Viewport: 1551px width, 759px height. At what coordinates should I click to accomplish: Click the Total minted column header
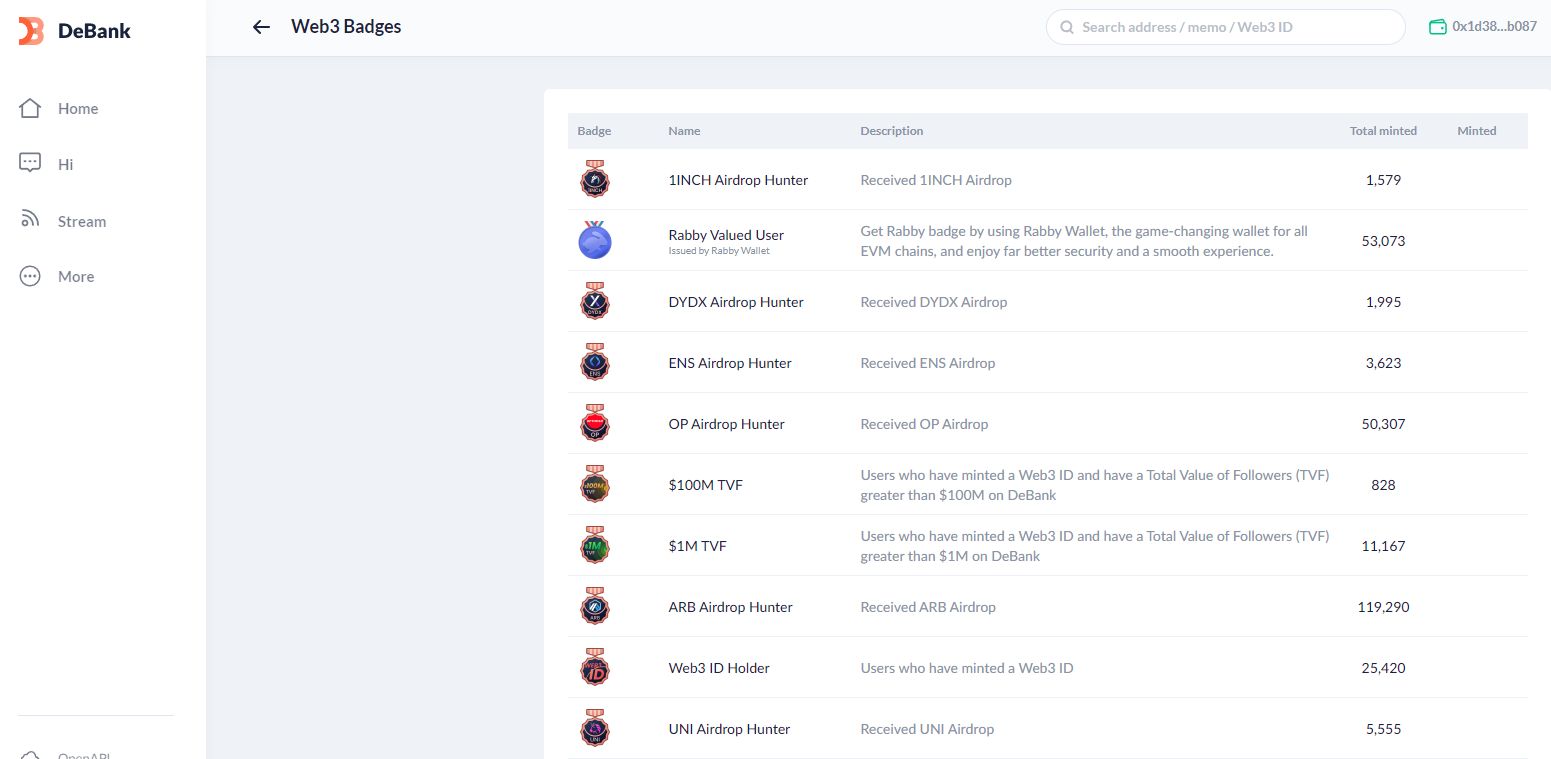tap(1383, 131)
